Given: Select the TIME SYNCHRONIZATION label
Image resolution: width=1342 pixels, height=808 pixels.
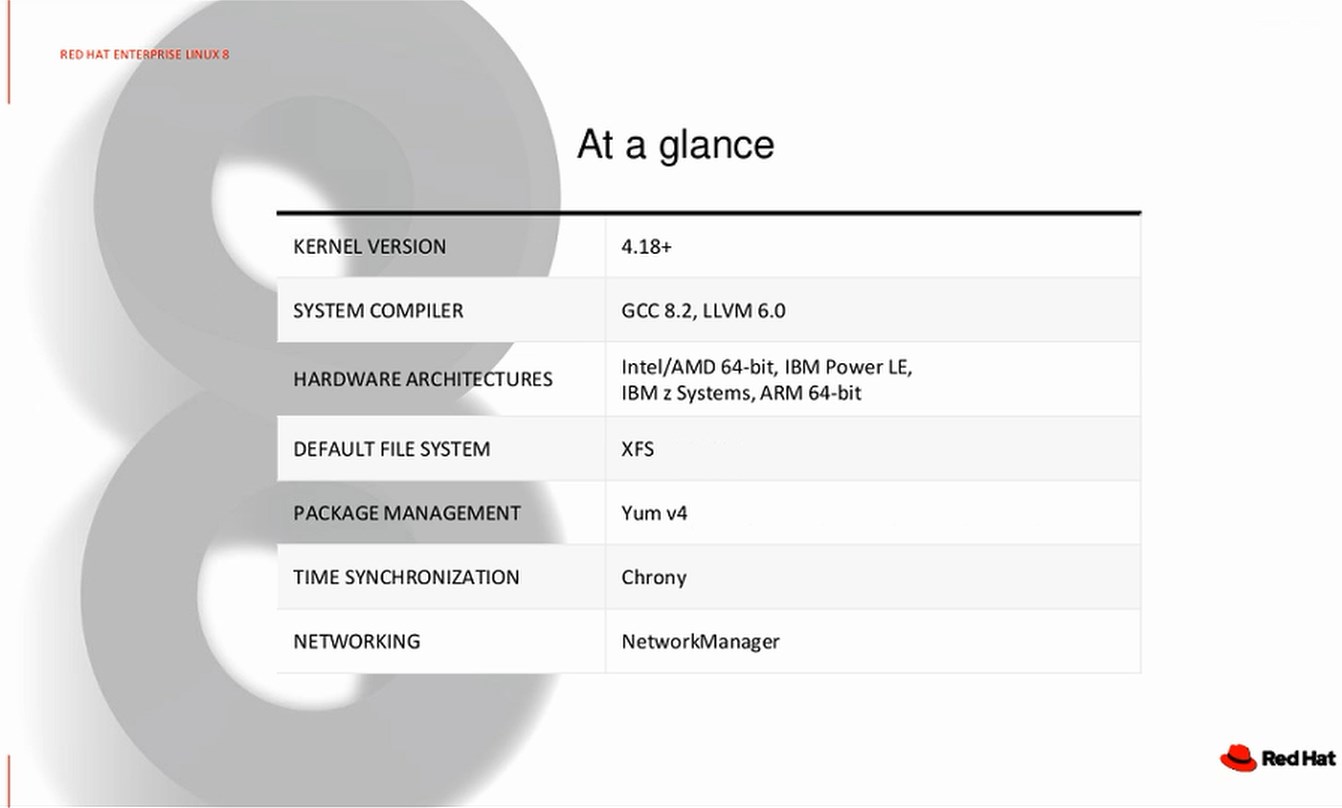Looking at the screenshot, I should (x=406, y=577).
